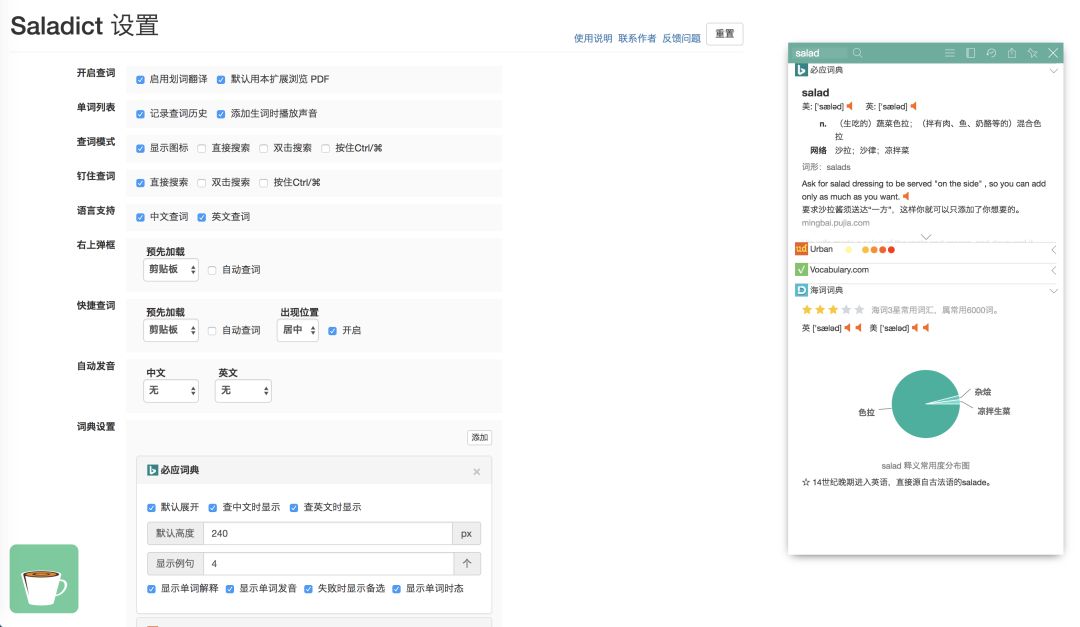Screen dimensions: 1080x627
Task: Click the 重置 reset button
Action: point(725,34)
